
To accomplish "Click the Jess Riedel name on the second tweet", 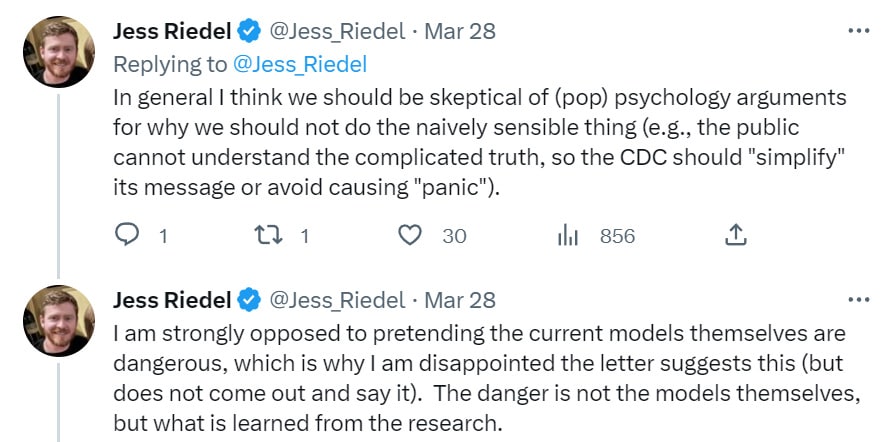I will 172,300.
